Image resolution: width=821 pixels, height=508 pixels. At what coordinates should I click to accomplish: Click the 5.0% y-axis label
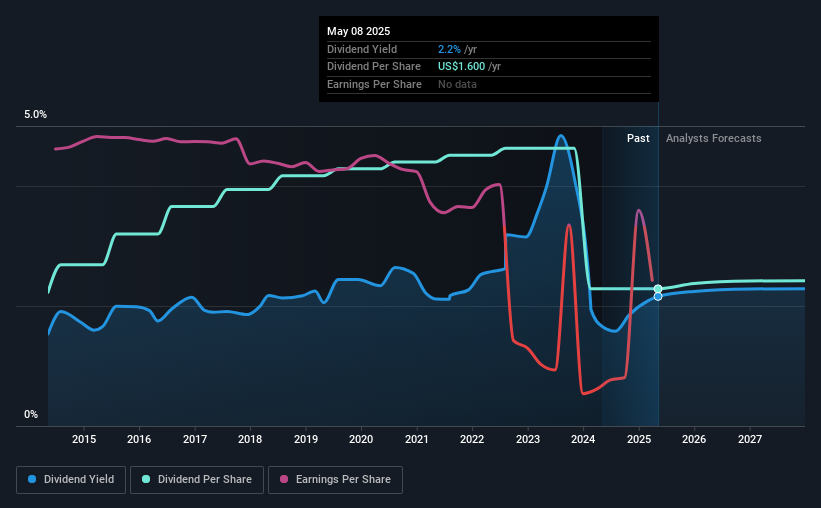(36, 115)
